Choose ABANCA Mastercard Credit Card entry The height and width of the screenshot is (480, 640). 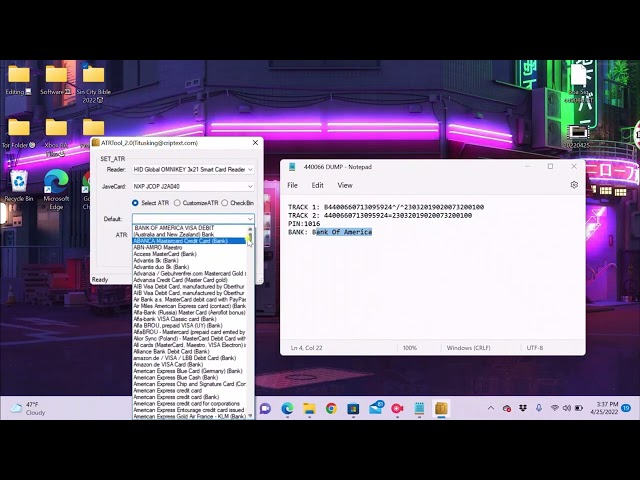[190, 241]
